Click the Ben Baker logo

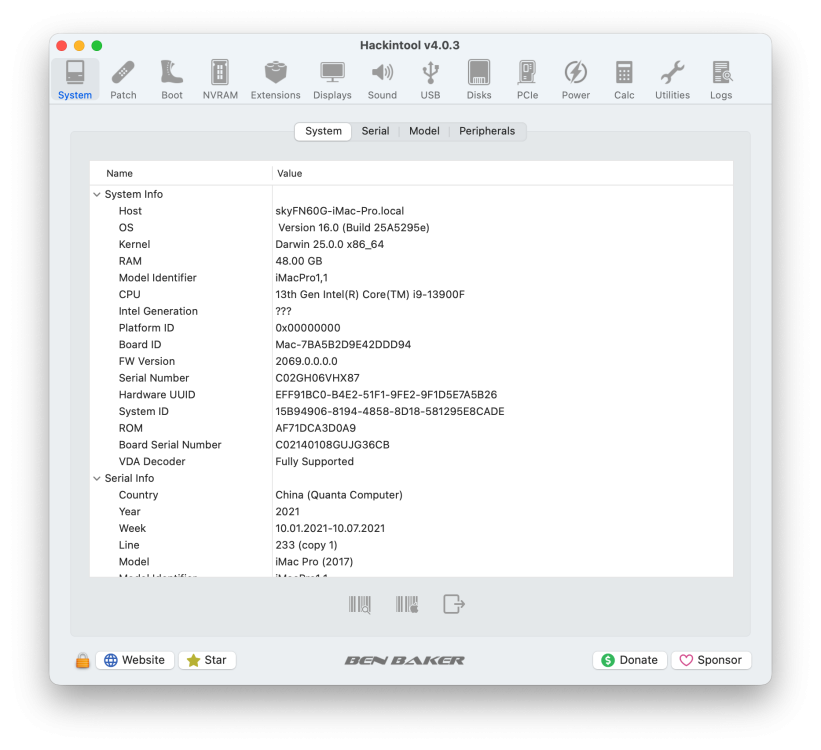tap(404, 660)
